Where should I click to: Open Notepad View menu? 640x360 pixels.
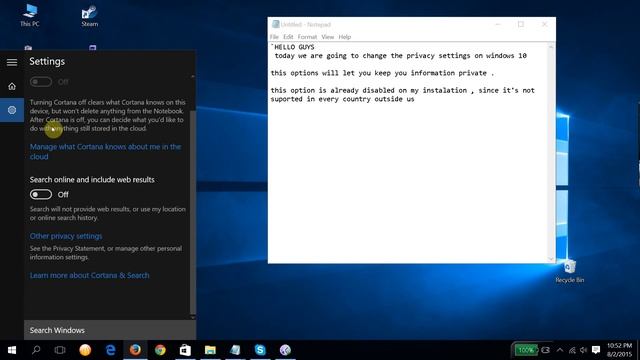(327, 37)
